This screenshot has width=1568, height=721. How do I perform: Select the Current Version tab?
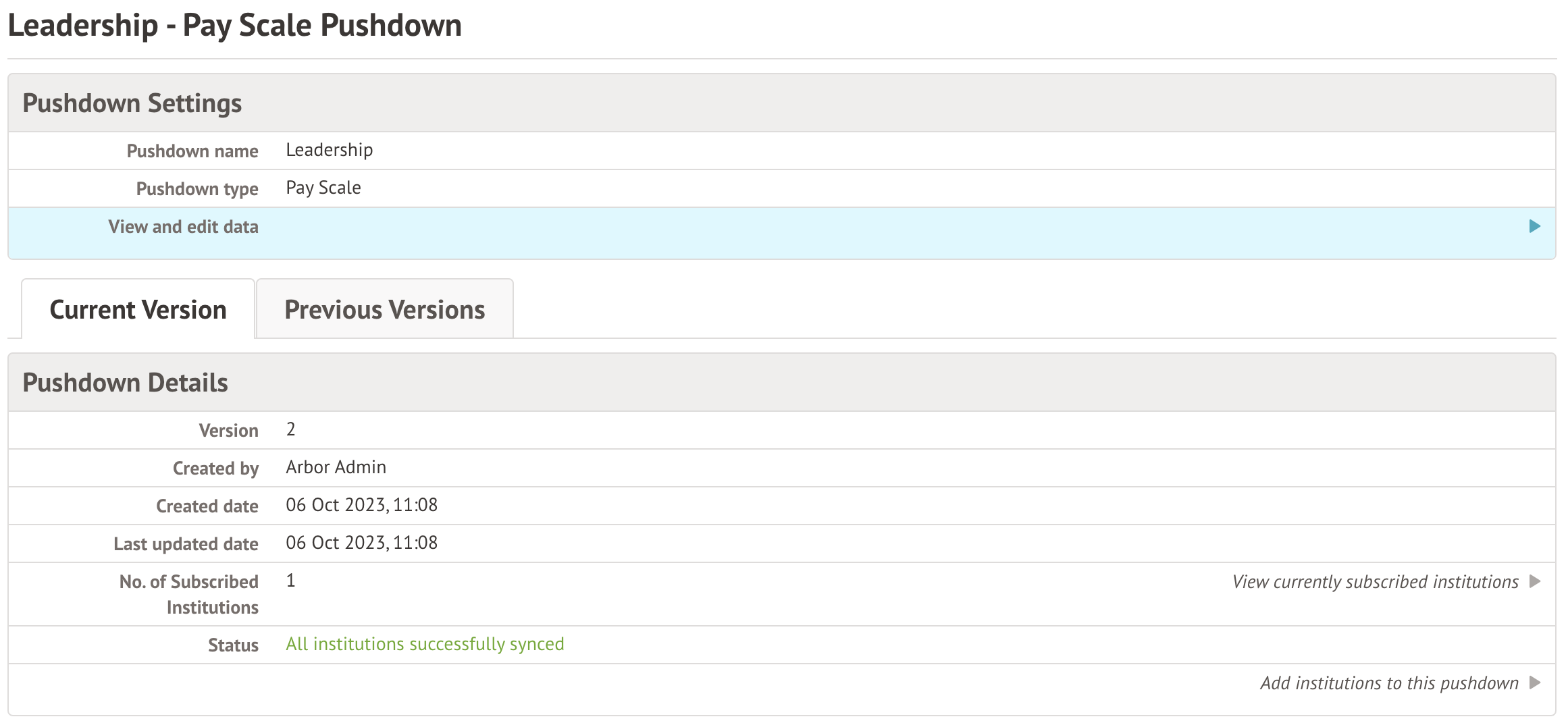coord(138,310)
